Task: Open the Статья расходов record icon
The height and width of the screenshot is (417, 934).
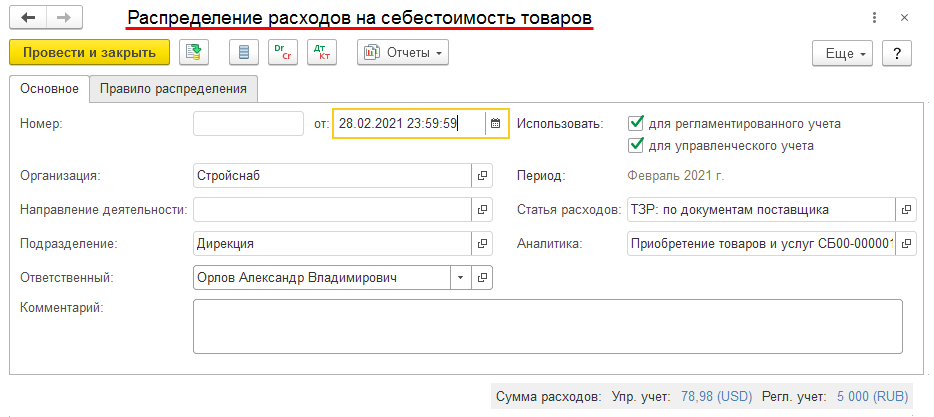Action: [x=906, y=210]
